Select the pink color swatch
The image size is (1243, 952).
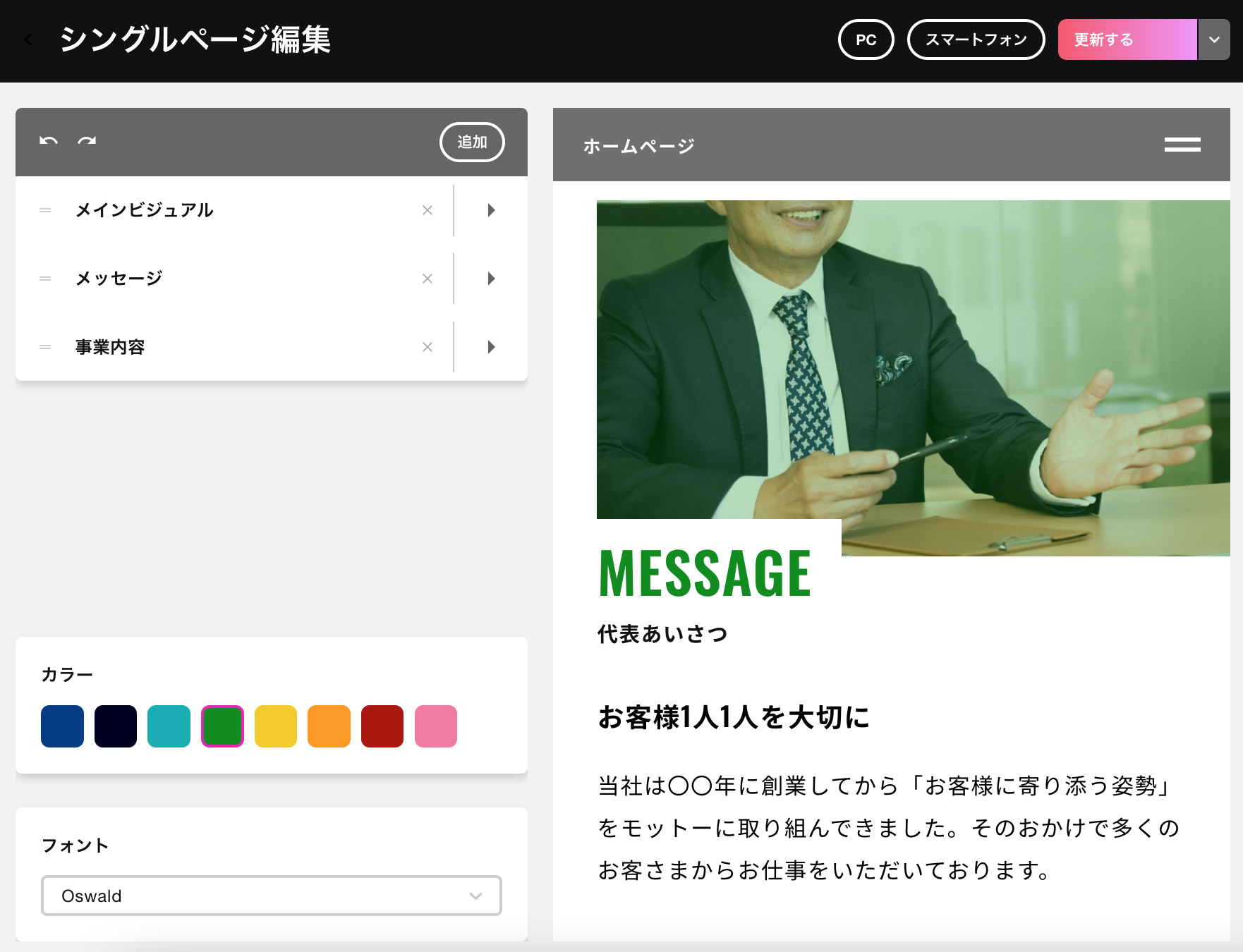coord(436,726)
